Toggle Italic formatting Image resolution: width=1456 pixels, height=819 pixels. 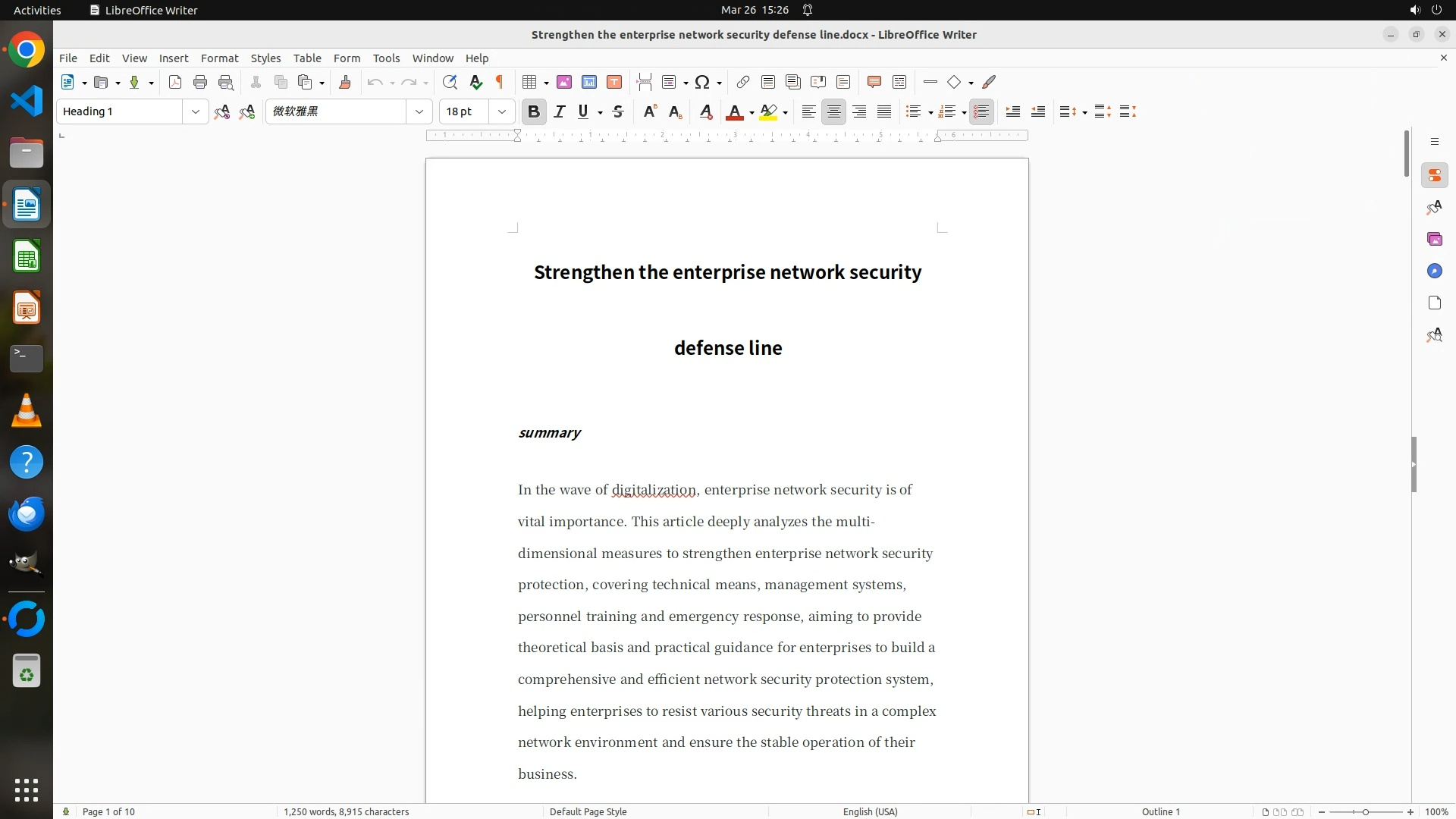point(560,112)
